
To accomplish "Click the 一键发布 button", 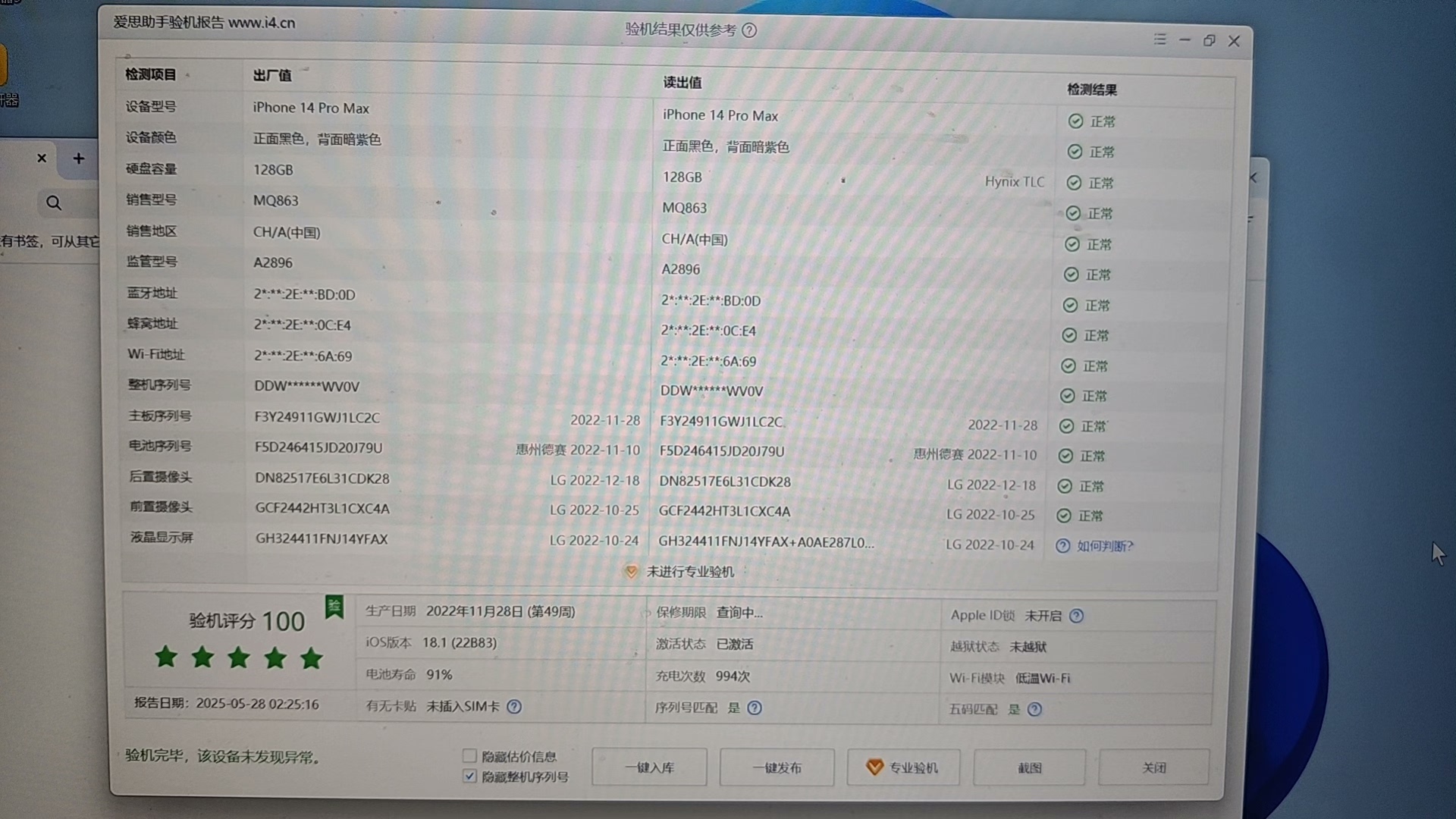I will pos(777,767).
